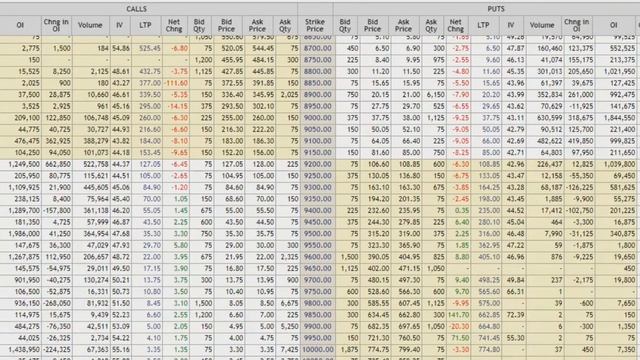This screenshot has height=360, width=640.
Task: Select the 9500.00 strike price
Action: (317, 234)
